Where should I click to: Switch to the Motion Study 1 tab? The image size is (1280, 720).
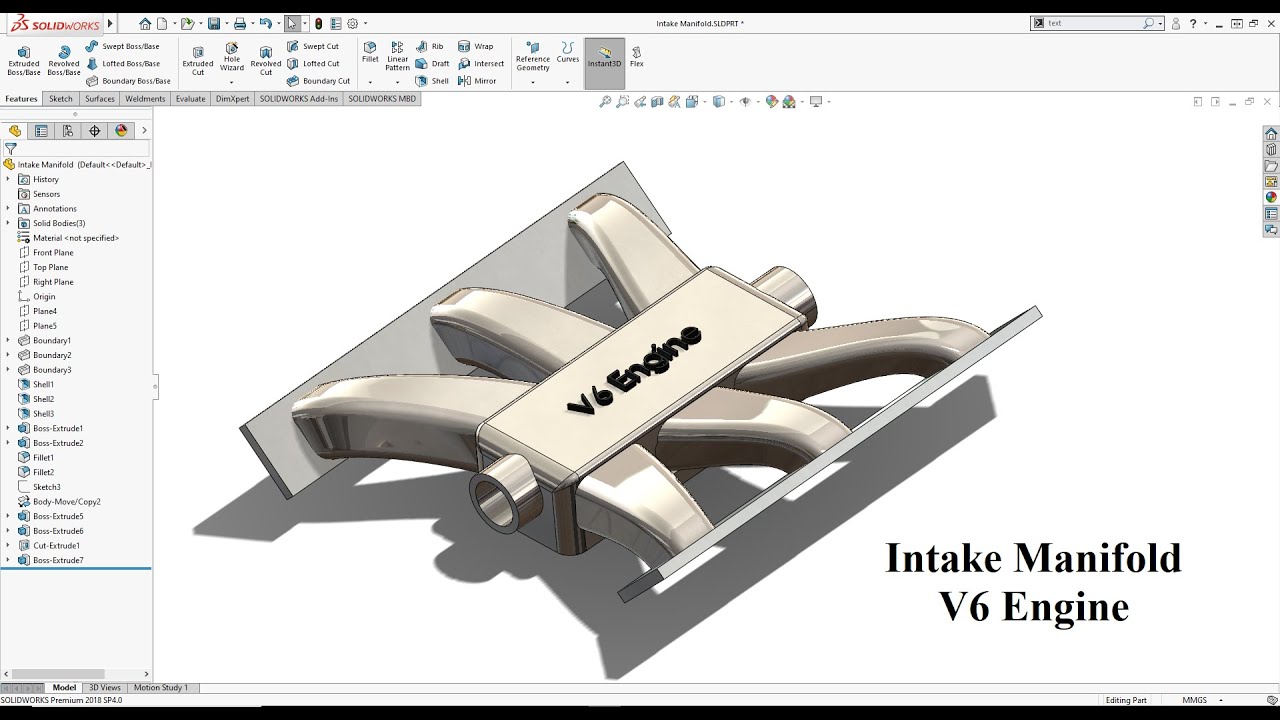click(161, 688)
